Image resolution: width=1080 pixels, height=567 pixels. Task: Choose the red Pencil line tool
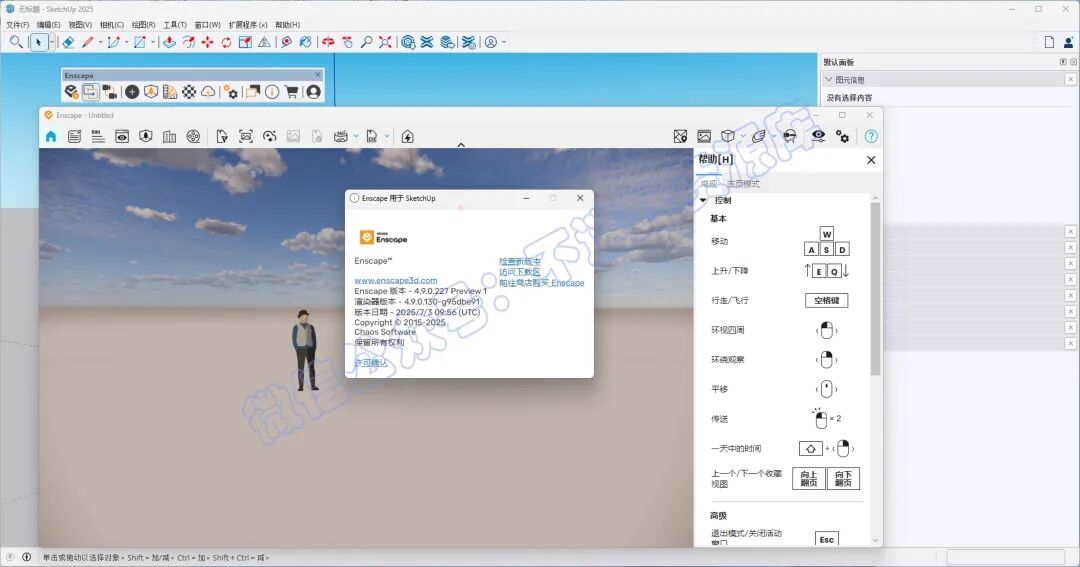87,42
